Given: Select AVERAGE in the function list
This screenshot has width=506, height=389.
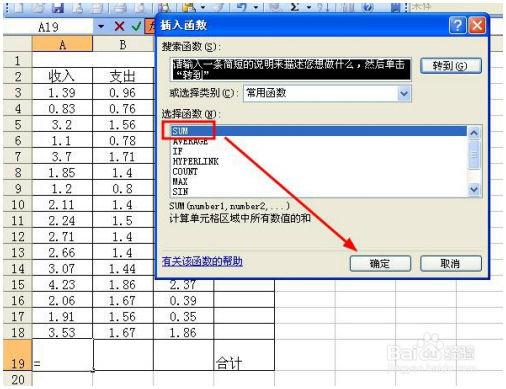Looking at the screenshot, I should tap(190, 141).
